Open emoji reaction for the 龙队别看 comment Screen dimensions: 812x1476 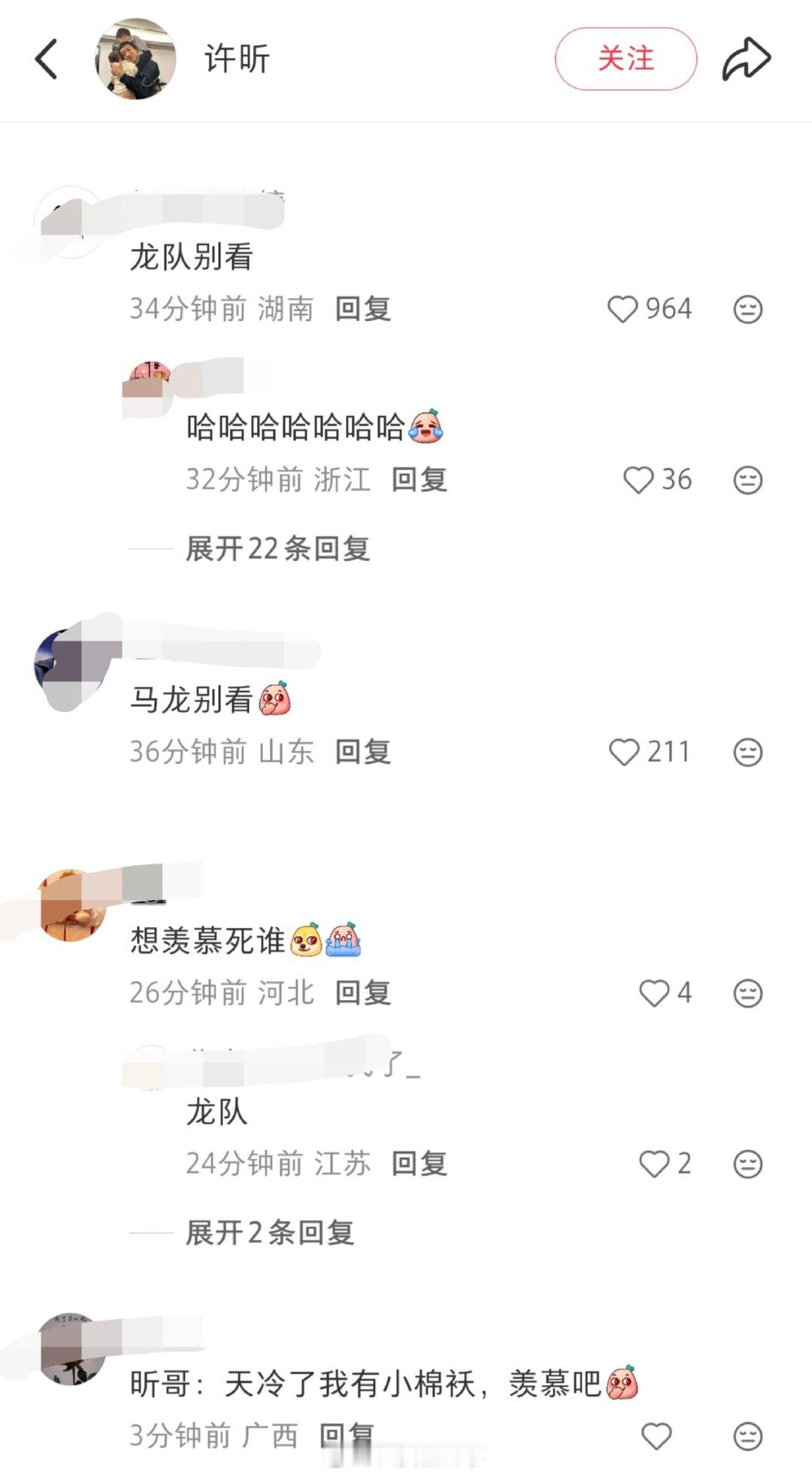point(748,309)
